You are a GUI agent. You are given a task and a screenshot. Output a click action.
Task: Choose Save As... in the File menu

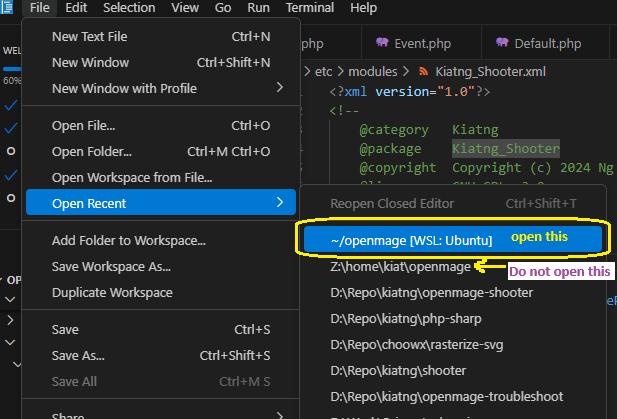click(x=78, y=355)
